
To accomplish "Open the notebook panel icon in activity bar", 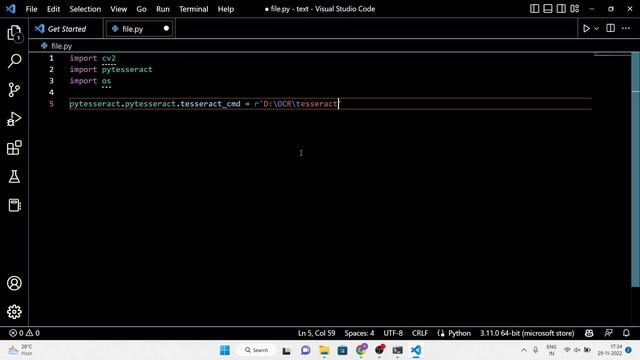I will click(x=14, y=205).
